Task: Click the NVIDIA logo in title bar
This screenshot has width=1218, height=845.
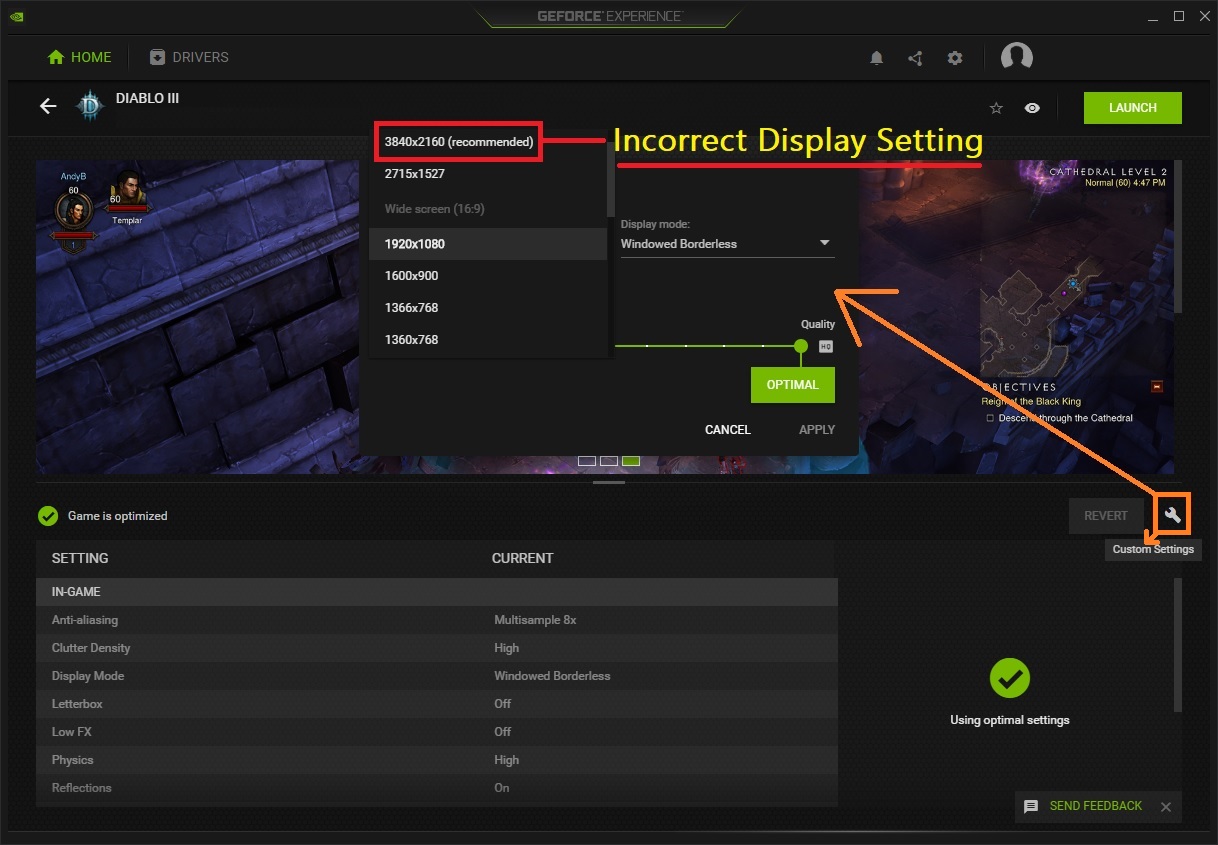Action: tap(17, 16)
